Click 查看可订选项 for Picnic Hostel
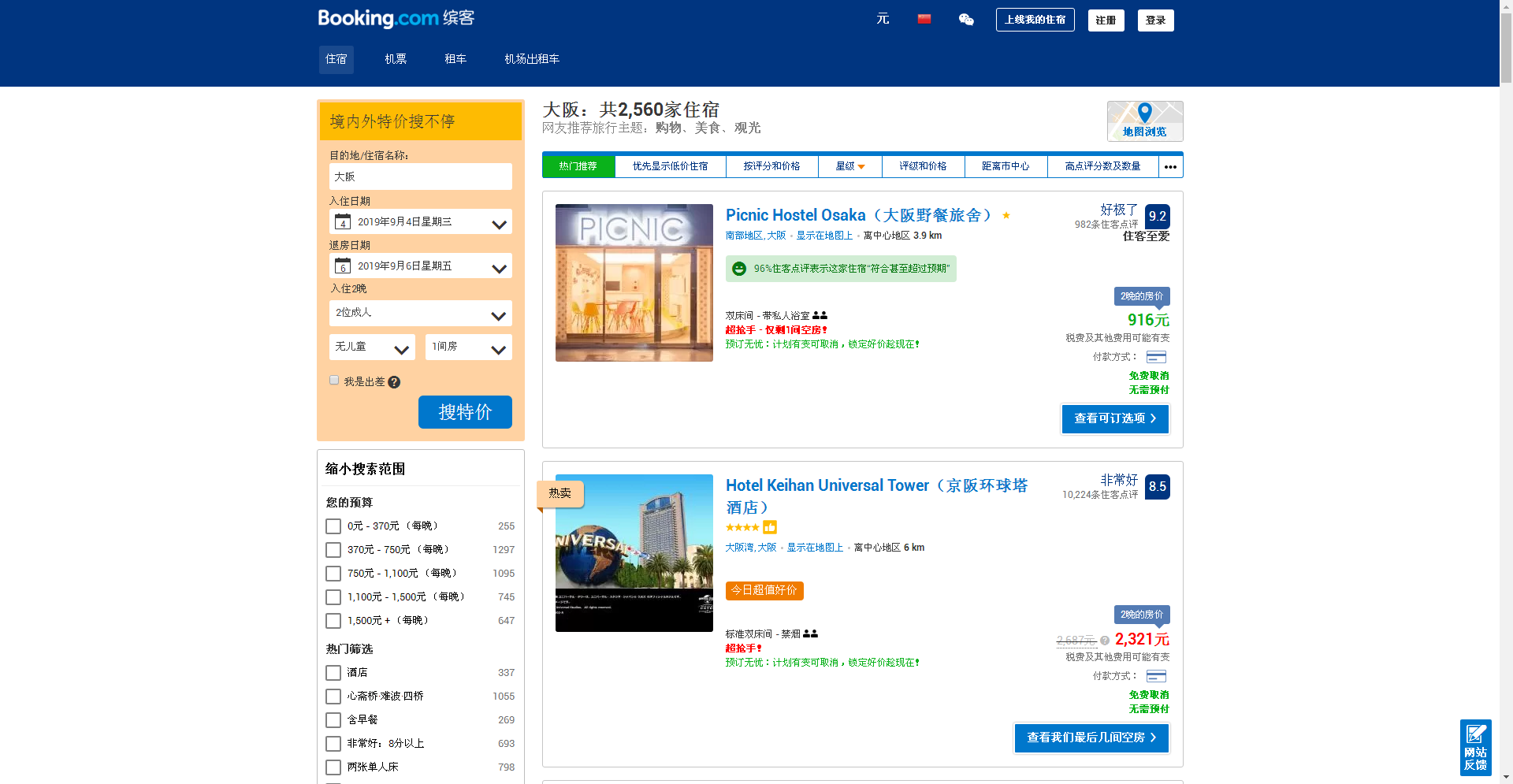 point(1115,419)
